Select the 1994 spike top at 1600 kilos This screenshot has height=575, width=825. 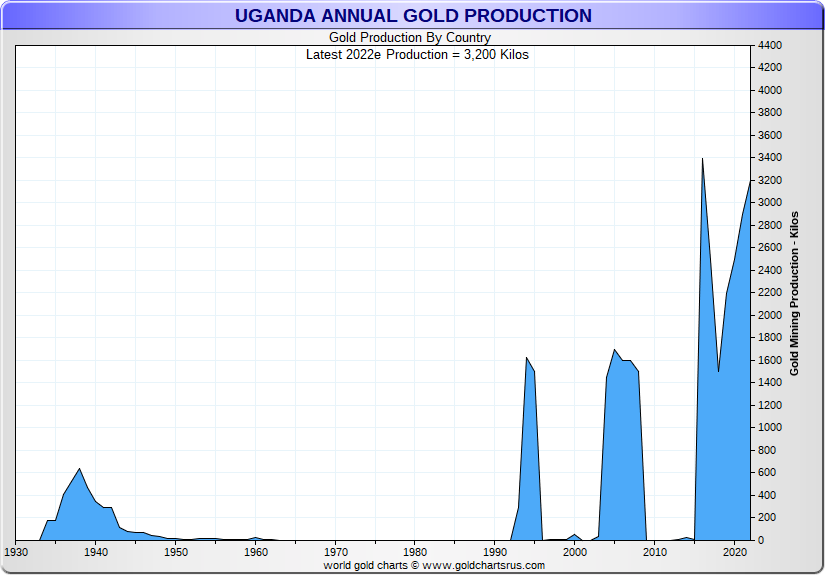(526, 358)
